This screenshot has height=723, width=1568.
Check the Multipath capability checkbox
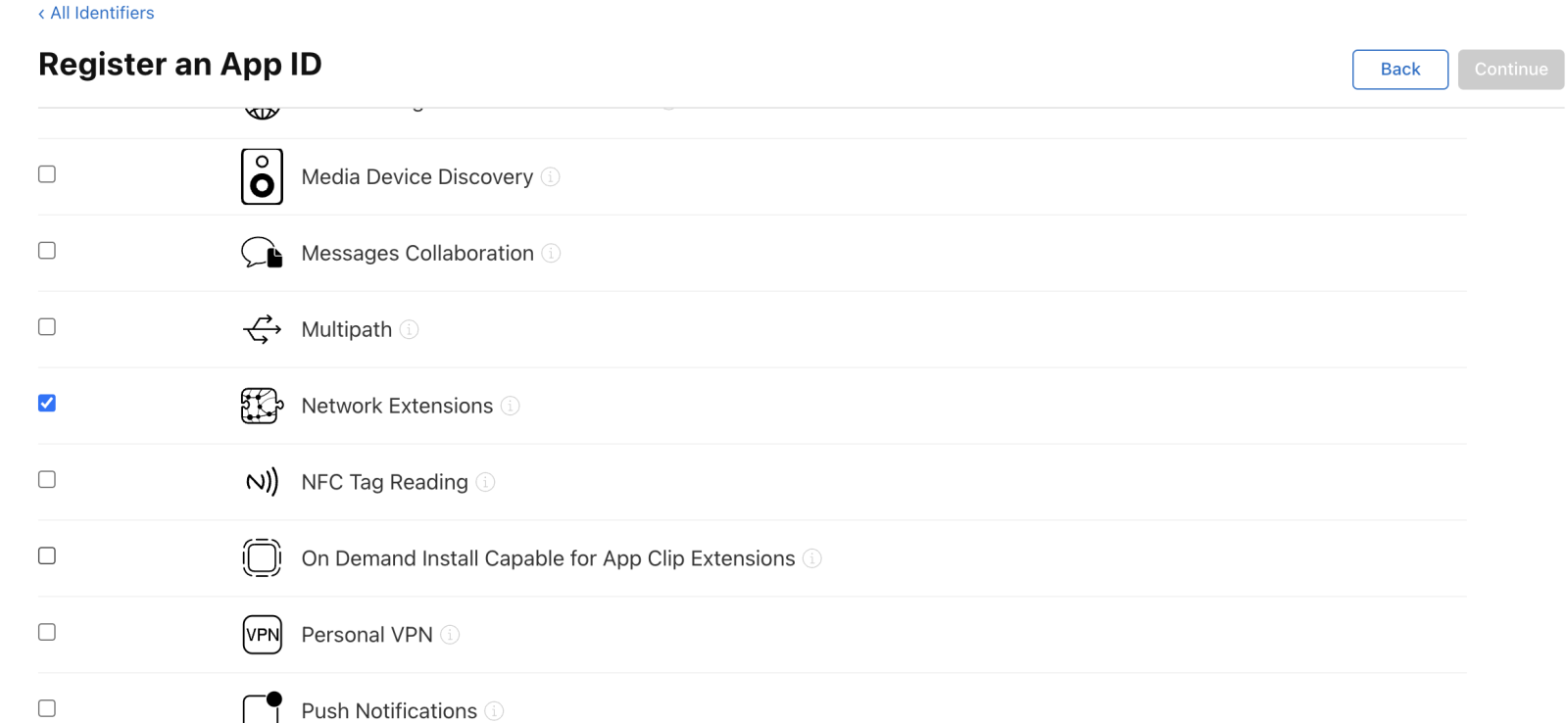click(47, 327)
